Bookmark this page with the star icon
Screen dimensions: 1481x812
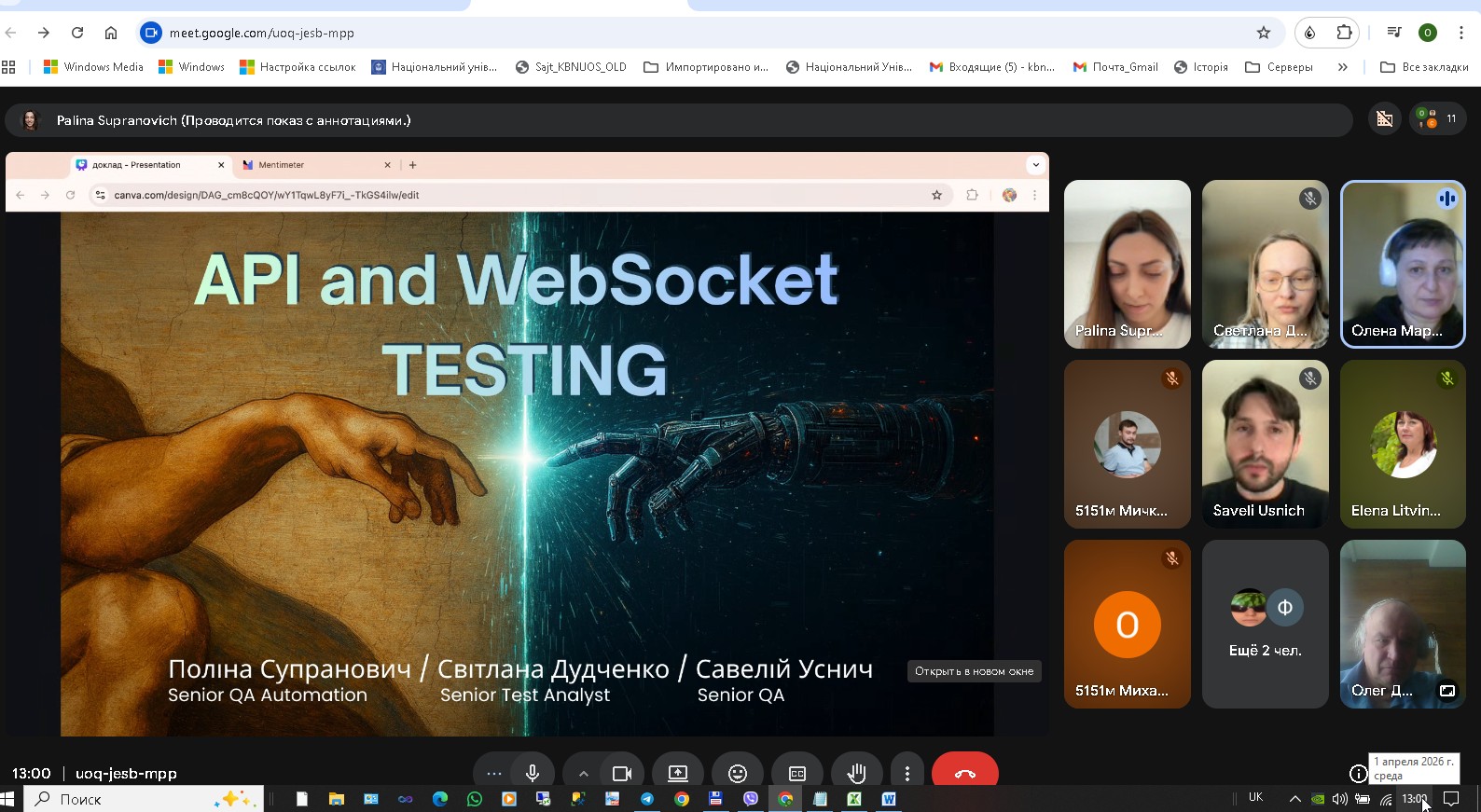pos(1264,33)
